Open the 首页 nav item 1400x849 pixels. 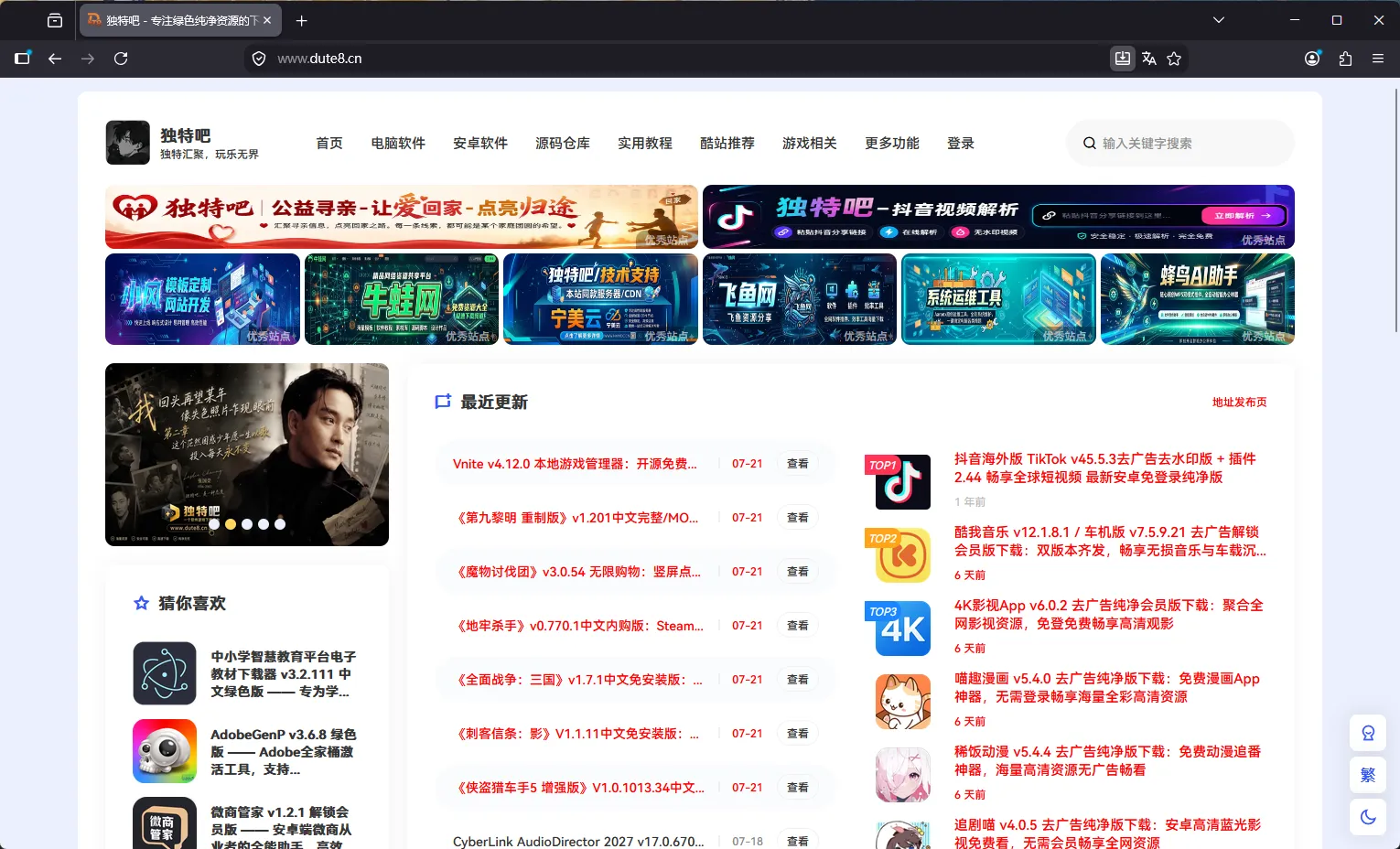pos(329,143)
